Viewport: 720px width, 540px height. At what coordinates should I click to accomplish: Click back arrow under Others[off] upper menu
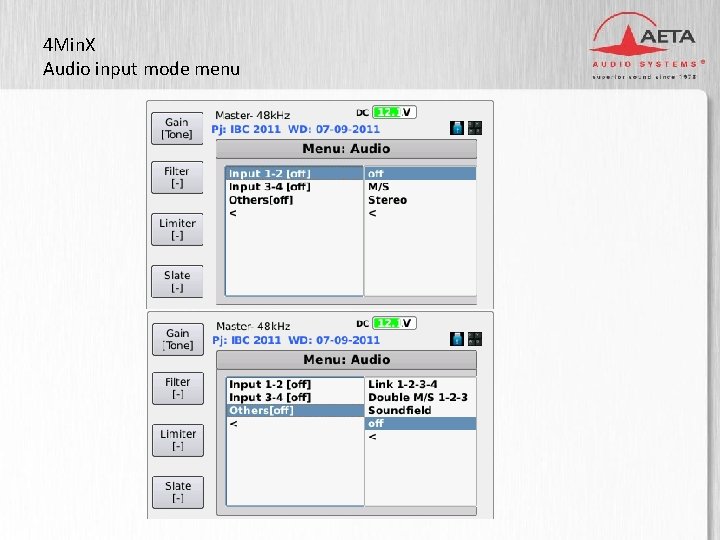pyautogui.click(x=233, y=213)
